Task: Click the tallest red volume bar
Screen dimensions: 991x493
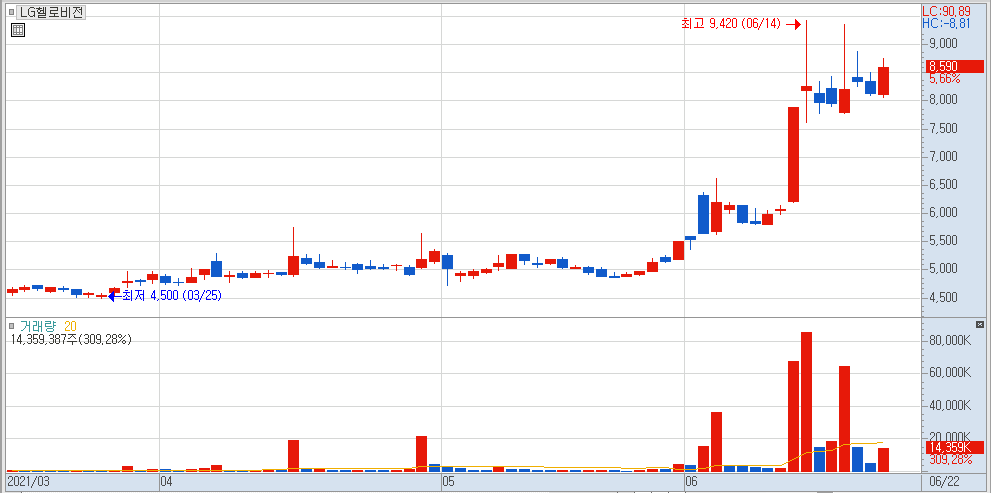Action: click(806, 402)
